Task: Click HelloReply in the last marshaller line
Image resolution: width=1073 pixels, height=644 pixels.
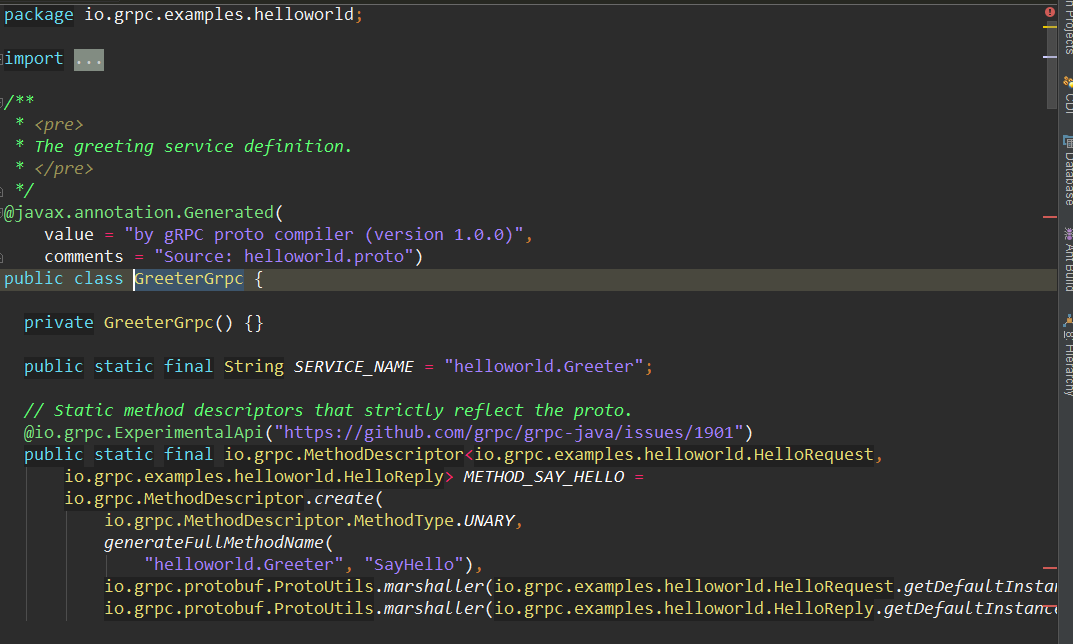Action: [823, 608]
